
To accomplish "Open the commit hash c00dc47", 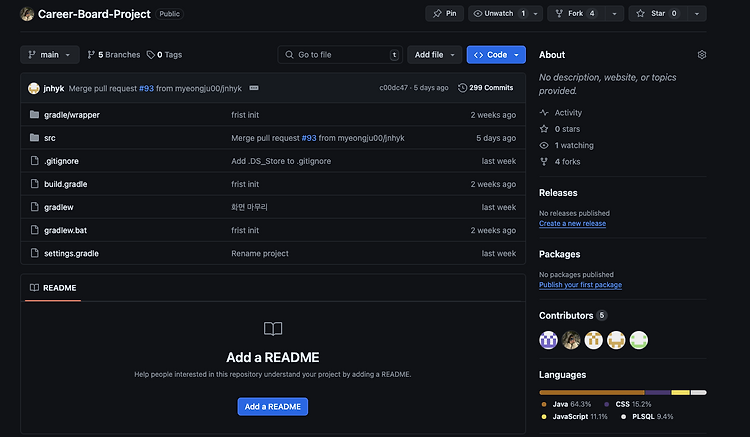I will coord(393,88).
